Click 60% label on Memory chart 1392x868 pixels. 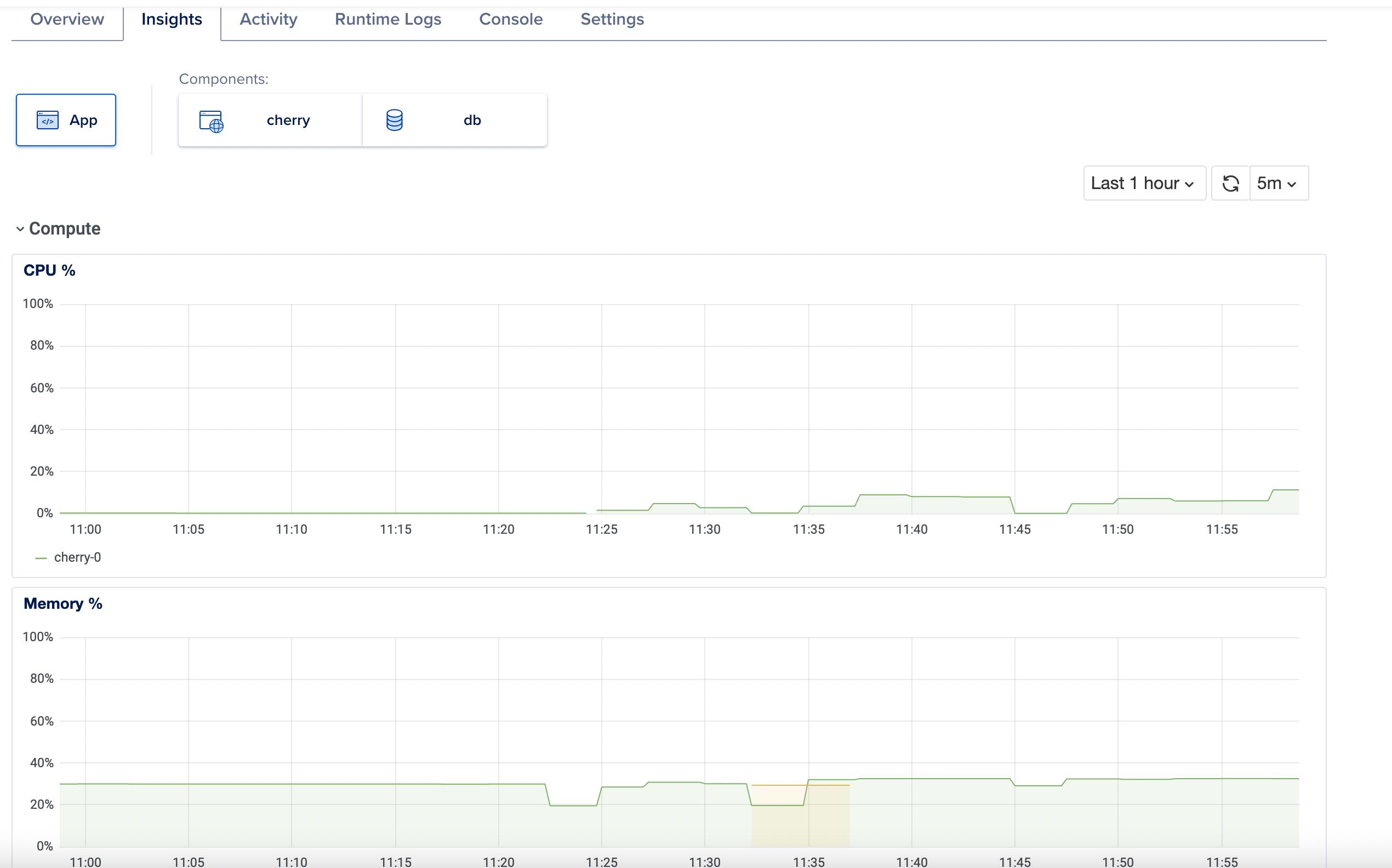click(x=42, y=721)
